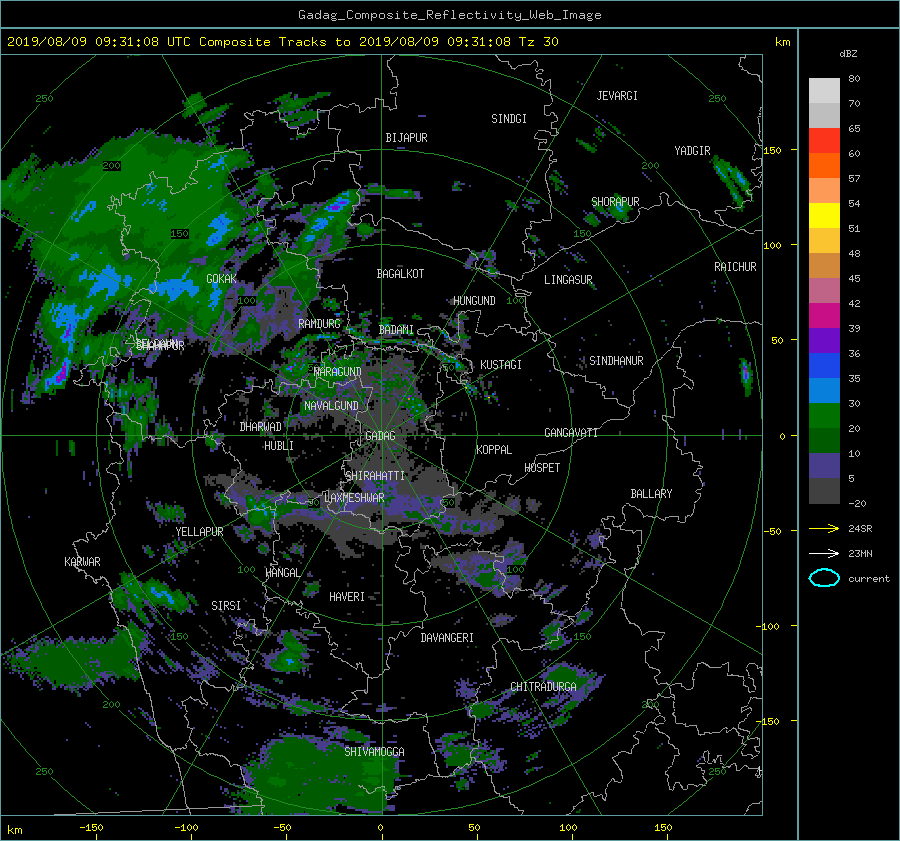Click the HUBLI city label
The image size is (900, 841).
[x=279, y=445]
